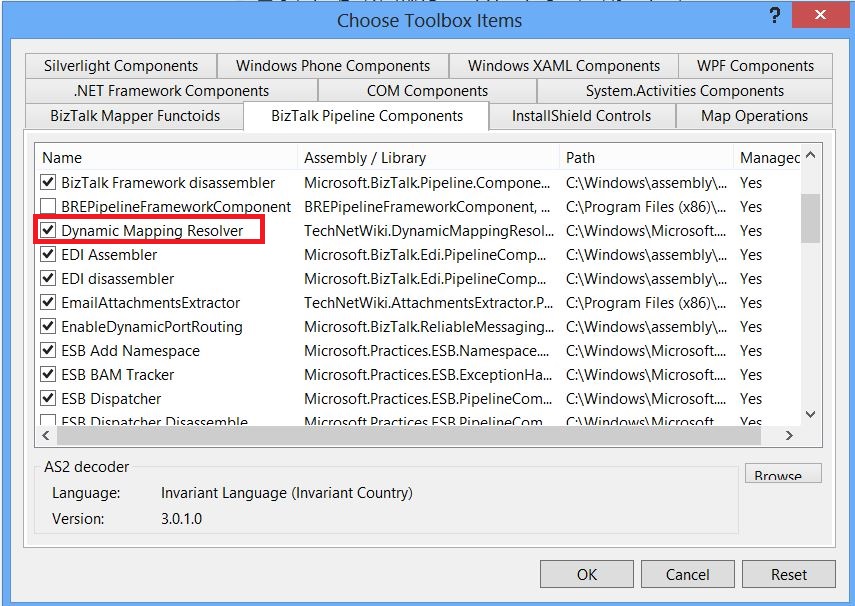Uncheck BizTalk Framework disassembler checkbox
This screenshot has width=855, height=606.
tap(48, 182)
